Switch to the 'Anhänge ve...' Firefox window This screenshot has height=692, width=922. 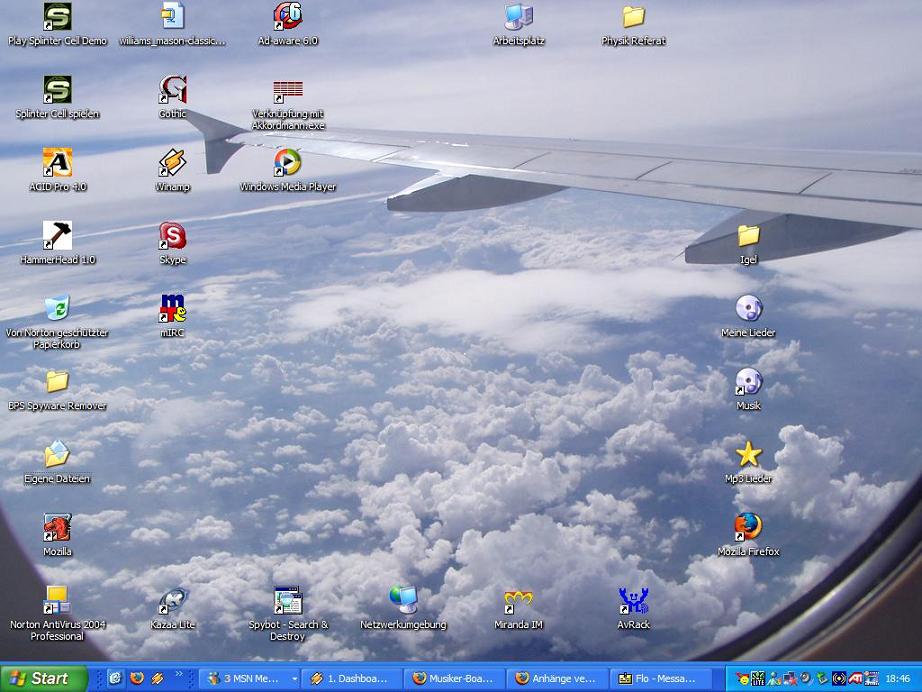[557, 678]
